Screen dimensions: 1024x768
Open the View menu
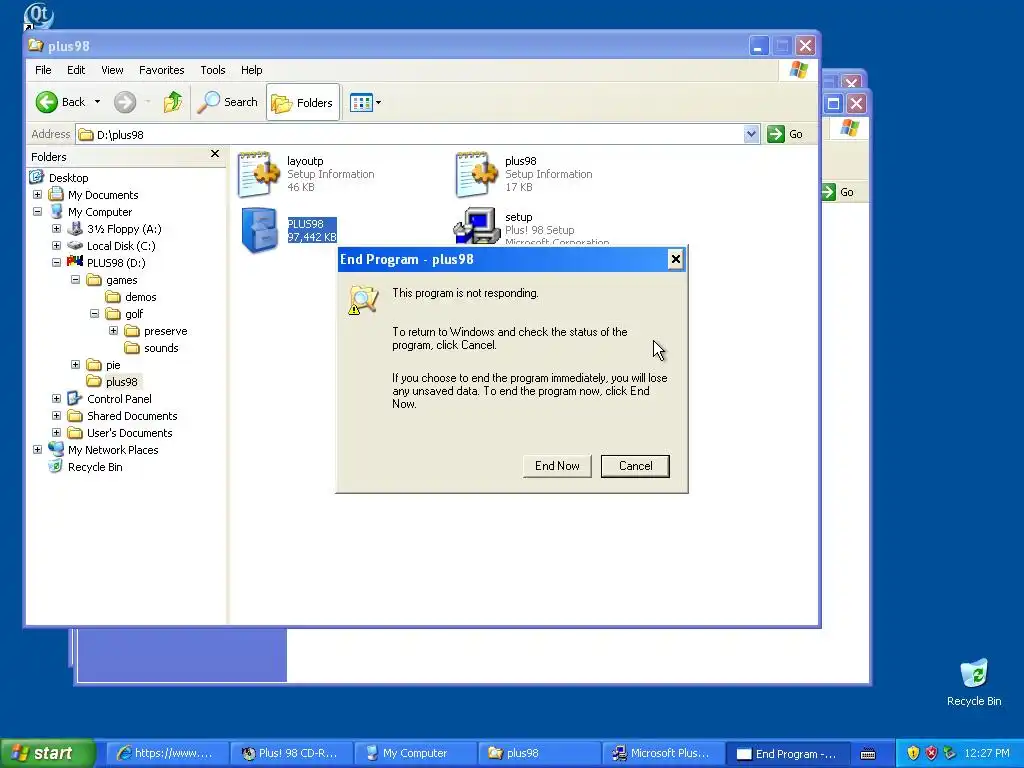tap(112, 70)
